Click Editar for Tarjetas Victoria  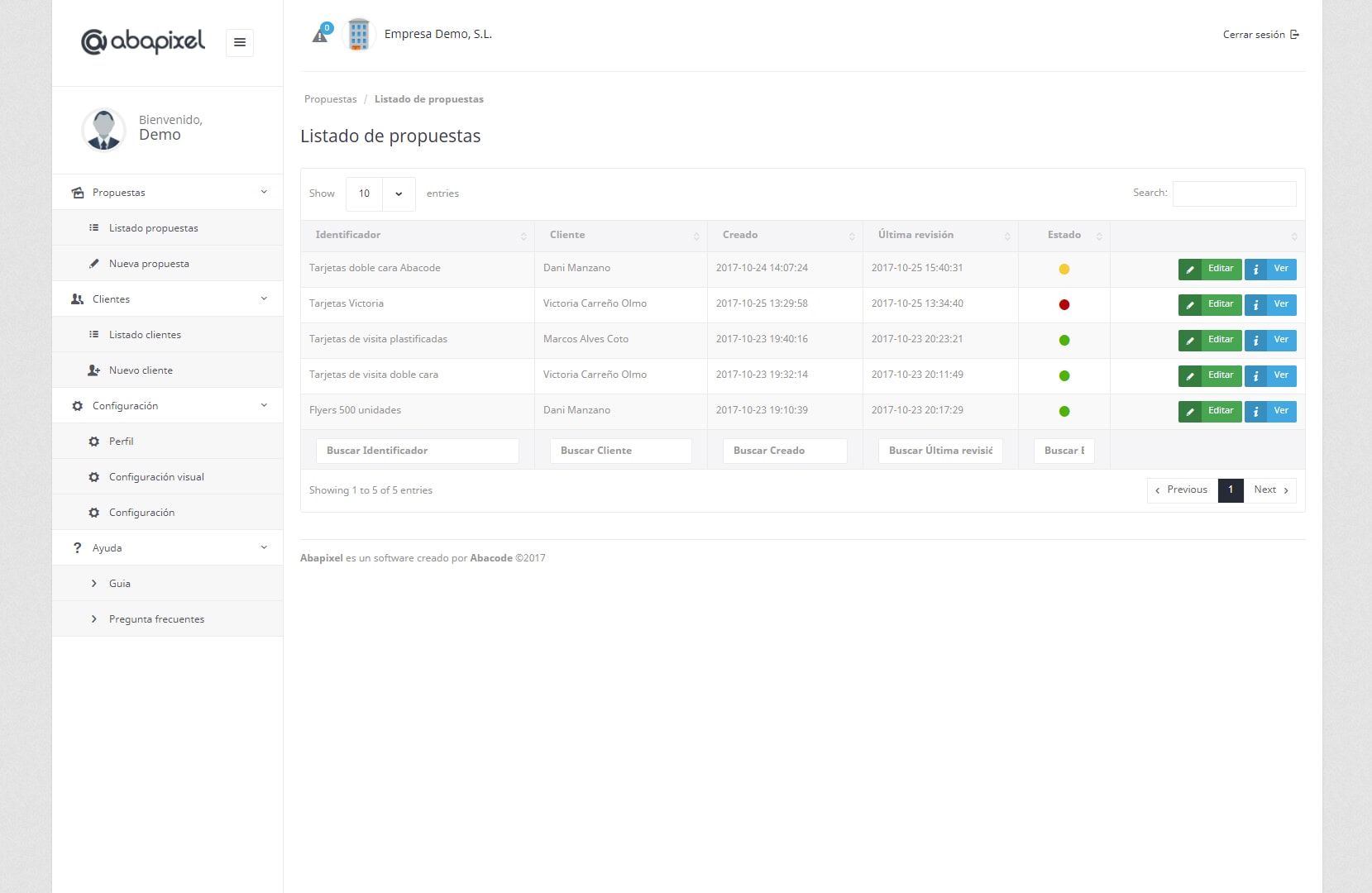coord(1210,305)
